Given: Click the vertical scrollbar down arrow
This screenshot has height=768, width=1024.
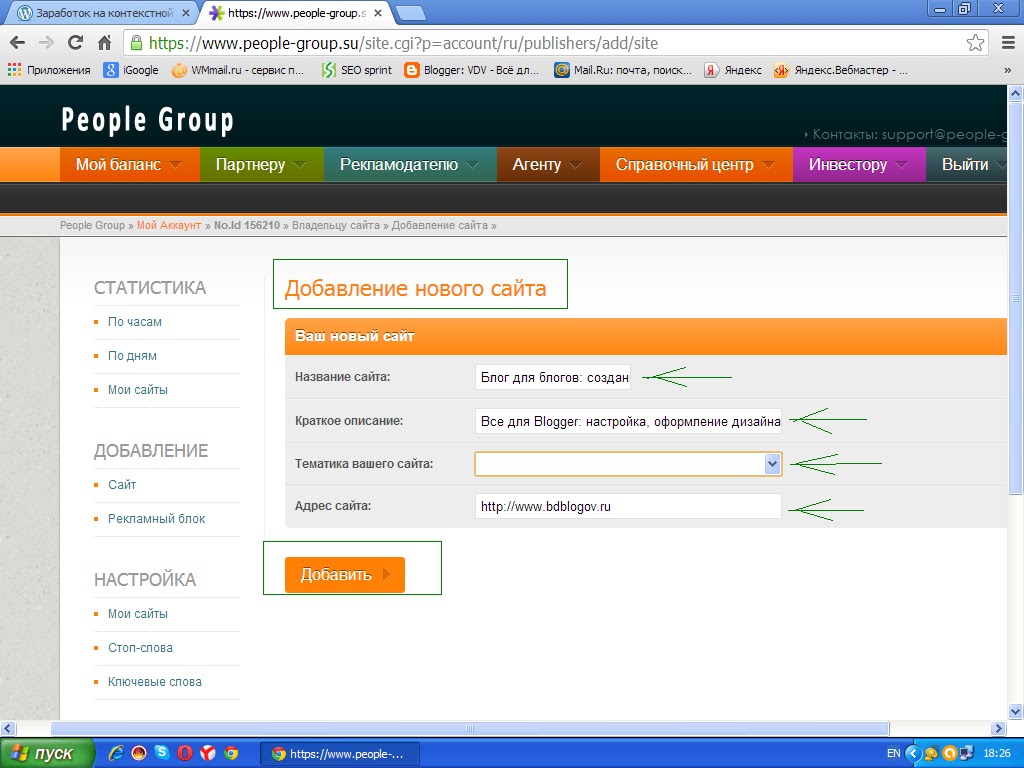Looking at the screenshot, I should pyautogui.click(x=1015, y=711).
